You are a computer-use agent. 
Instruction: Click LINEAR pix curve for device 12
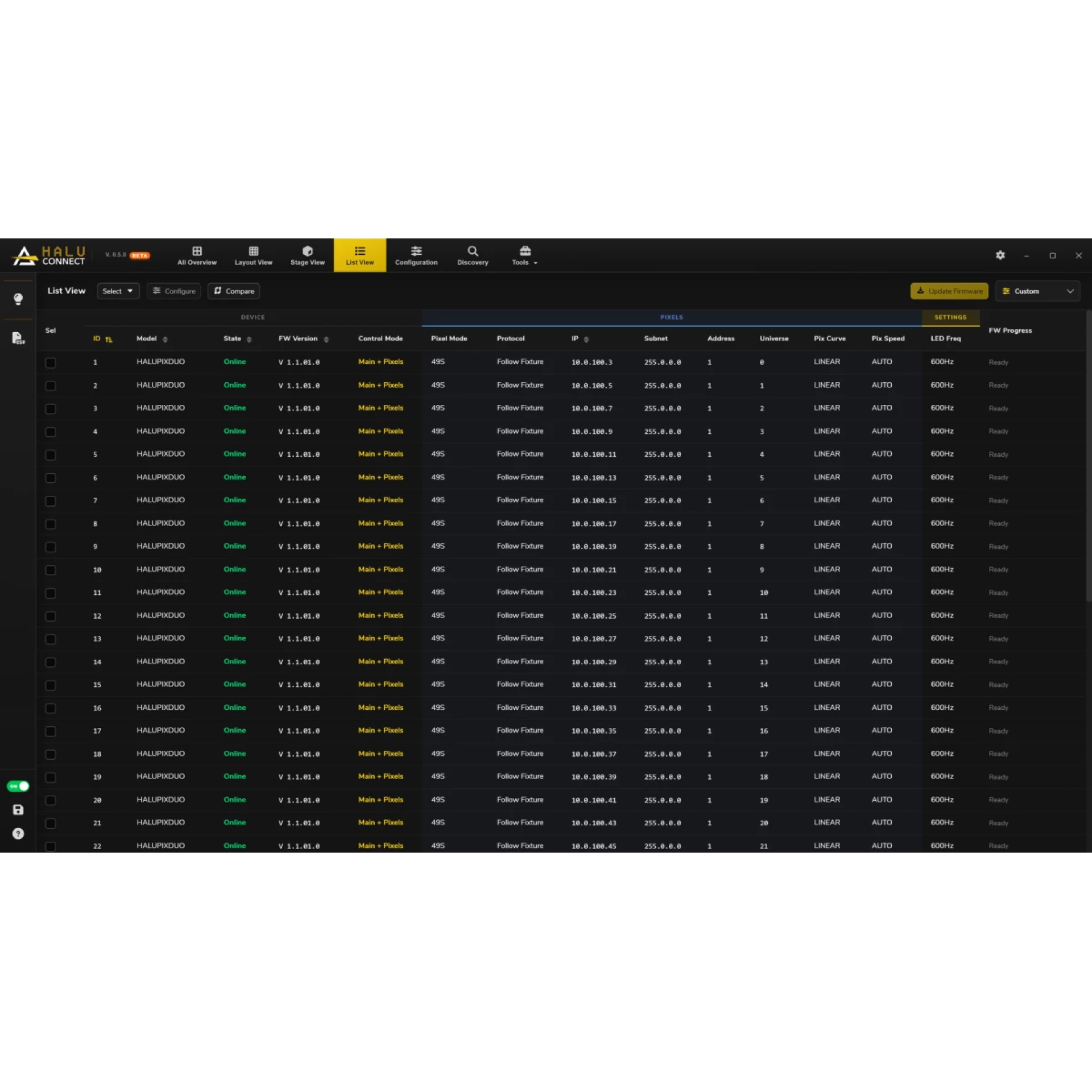coord(826,615)
